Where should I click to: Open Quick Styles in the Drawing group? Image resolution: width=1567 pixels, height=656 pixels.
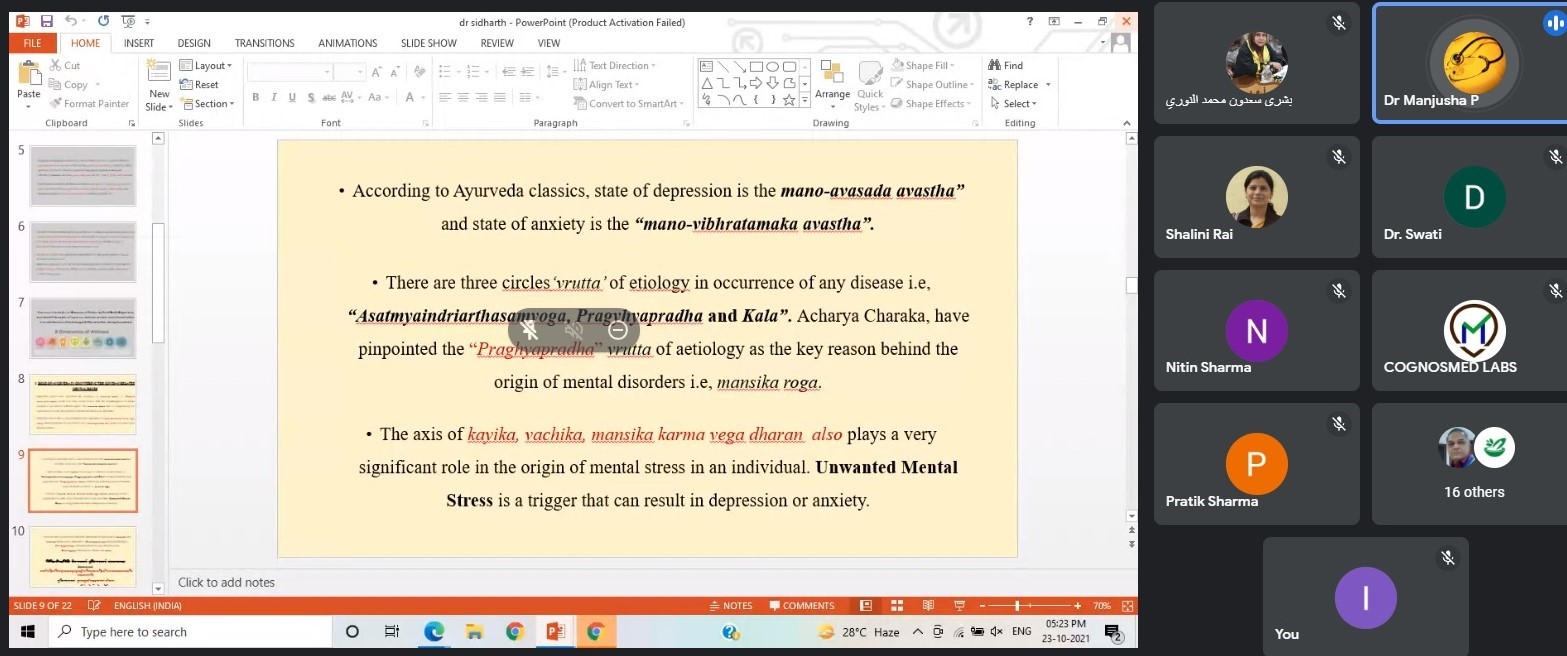[870, 85]
